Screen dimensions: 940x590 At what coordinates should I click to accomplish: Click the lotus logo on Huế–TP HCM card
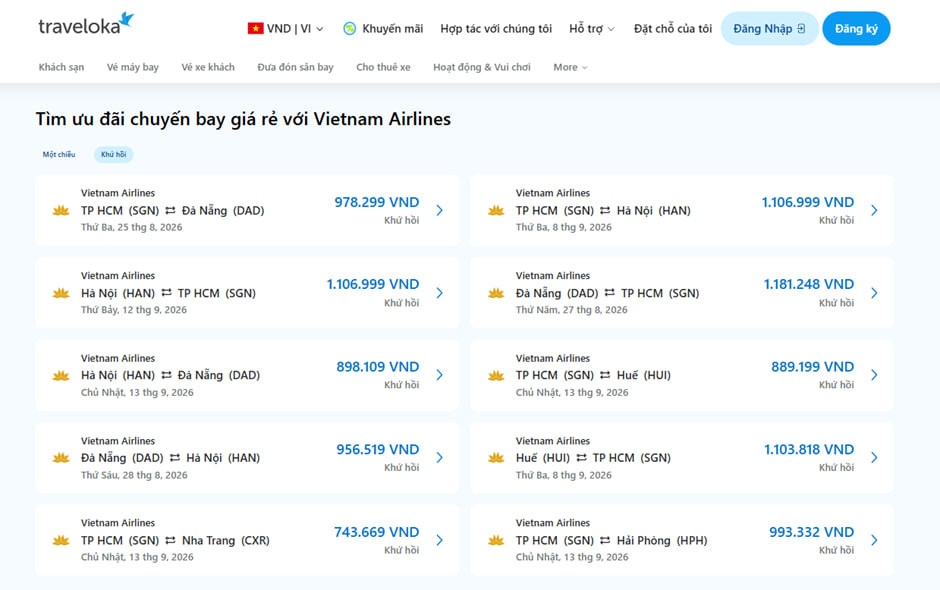click(x=496, y=458)
